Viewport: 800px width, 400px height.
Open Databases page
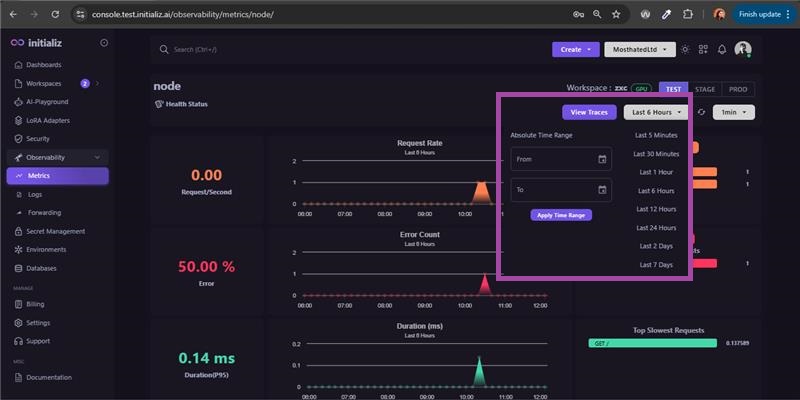[41, 268]
